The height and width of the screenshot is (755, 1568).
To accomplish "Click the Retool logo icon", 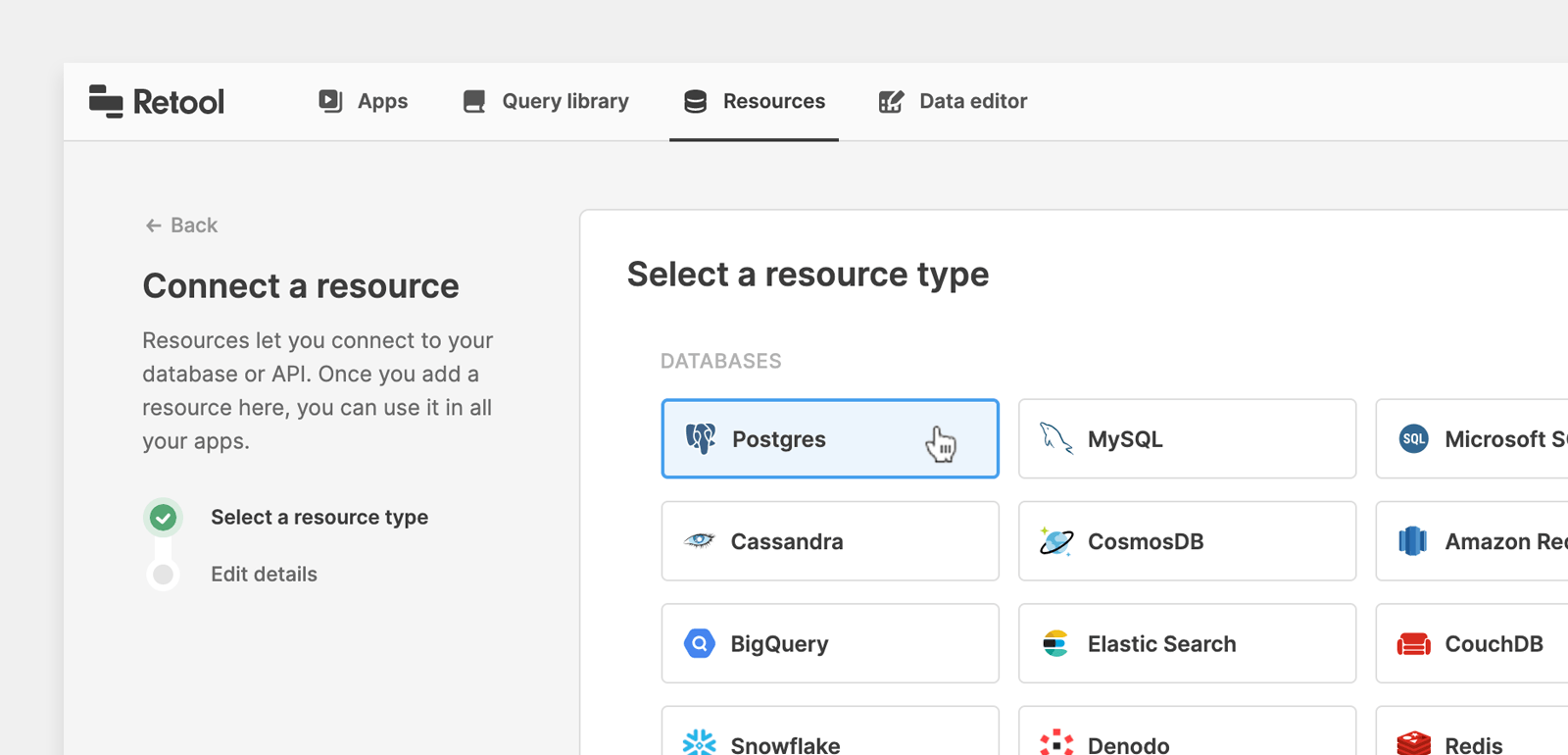I will click(106, 101).
